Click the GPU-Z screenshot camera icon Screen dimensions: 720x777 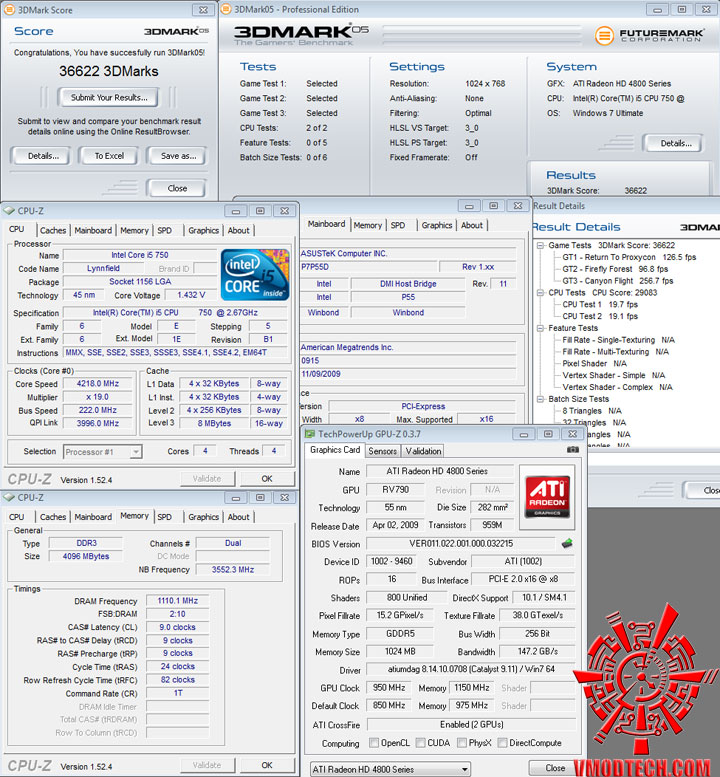[x=572, y=450]
